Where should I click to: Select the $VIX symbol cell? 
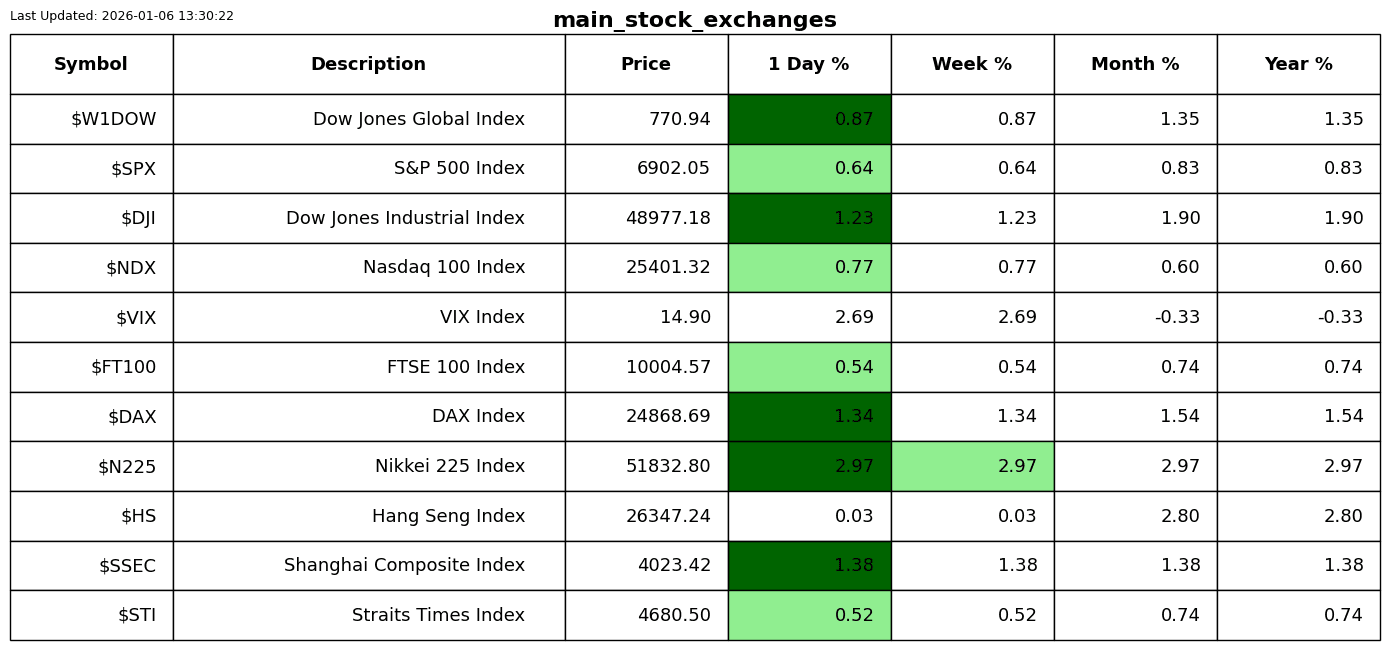tap(136, 318)
